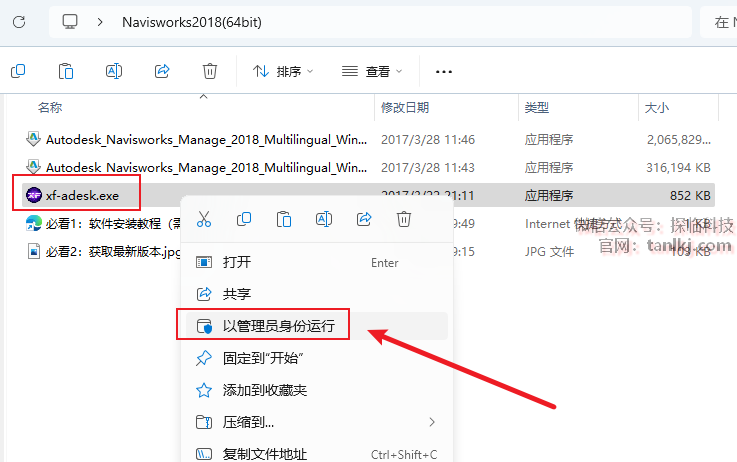The width and height of the screenshot is (737, 462).
Task: Open the three-dot more options menu
Action: point(444,72)
